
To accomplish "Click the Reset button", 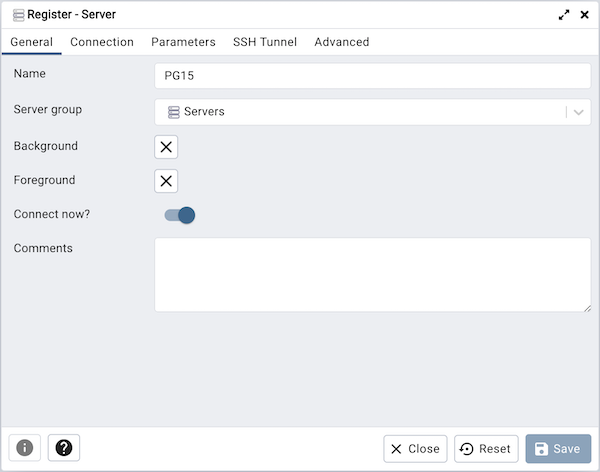I will (x=486, y=449).
